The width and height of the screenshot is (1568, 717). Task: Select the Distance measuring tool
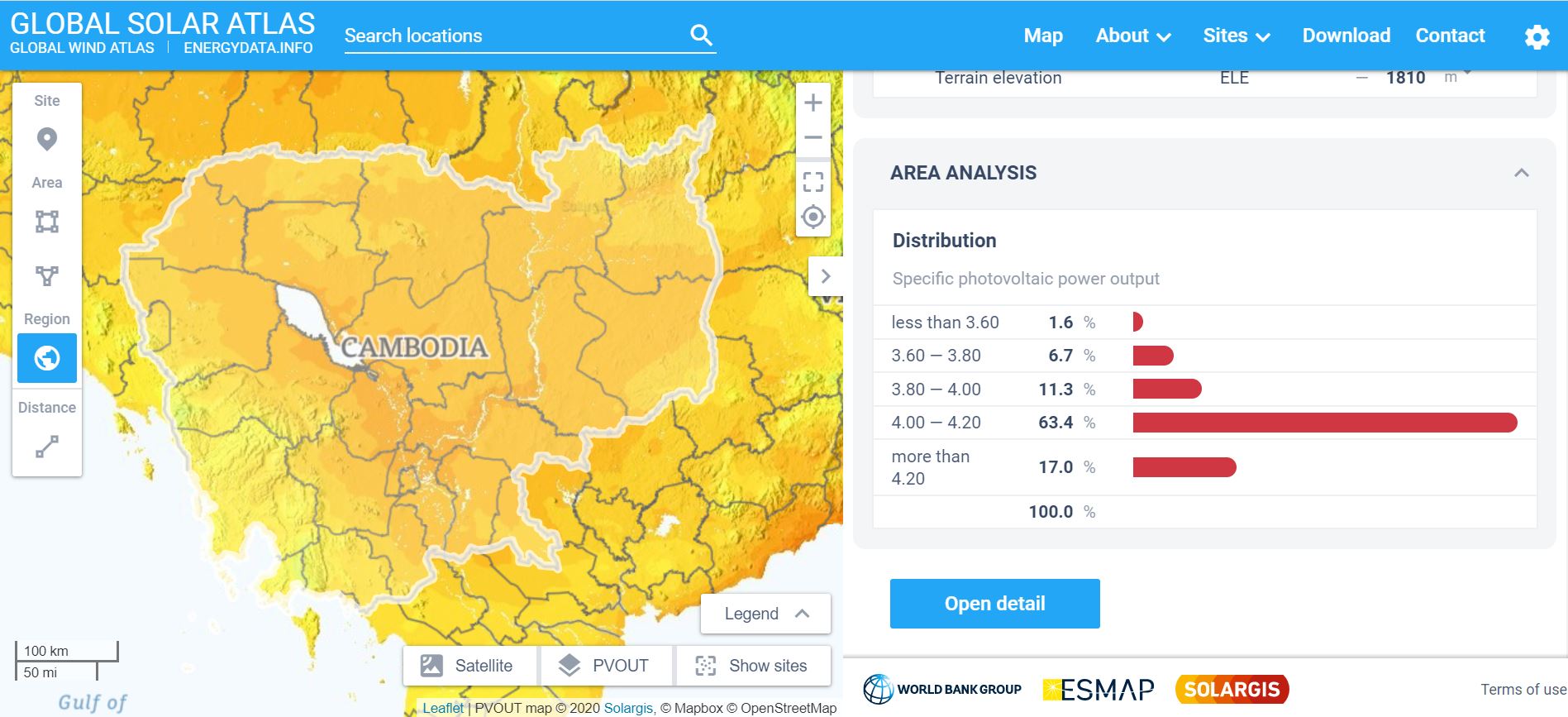tap(47, 447)
